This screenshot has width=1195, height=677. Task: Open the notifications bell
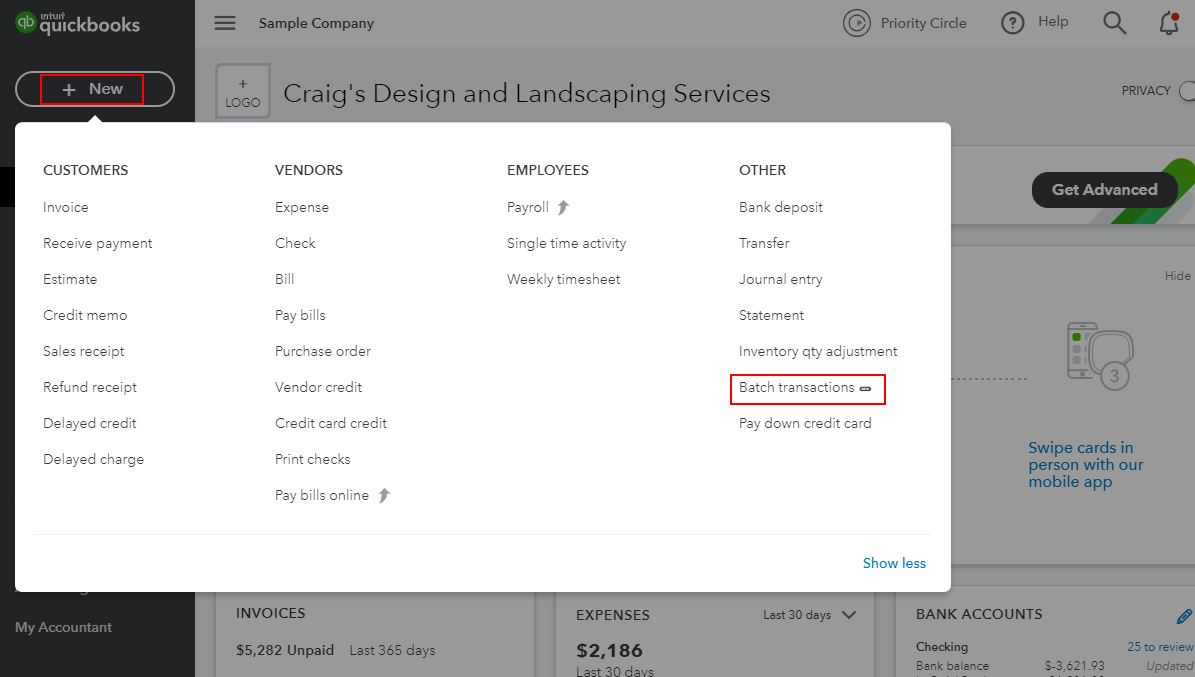click(x=1169, y=24)
